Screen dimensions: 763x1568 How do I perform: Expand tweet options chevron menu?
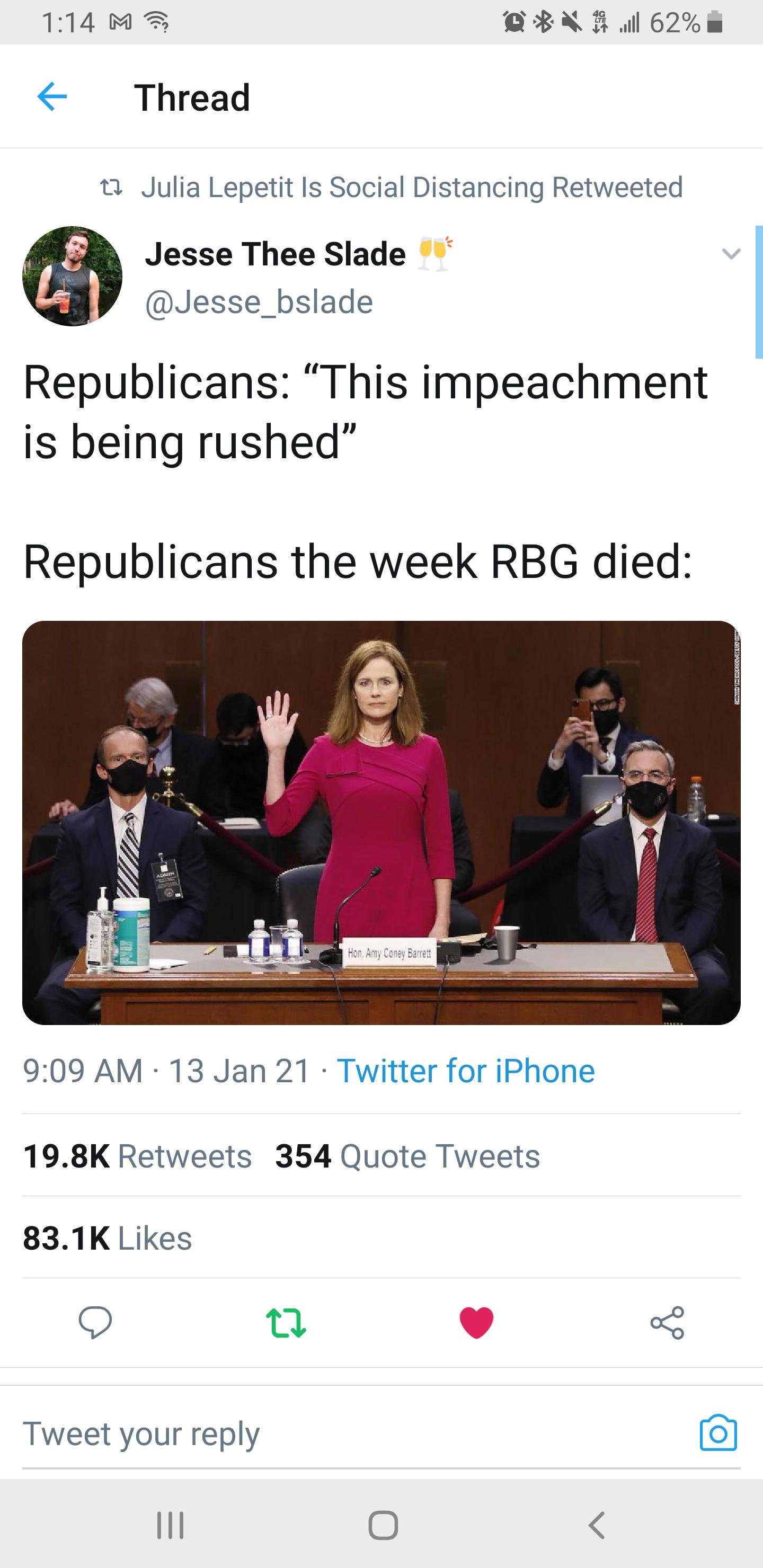(731, 253)
